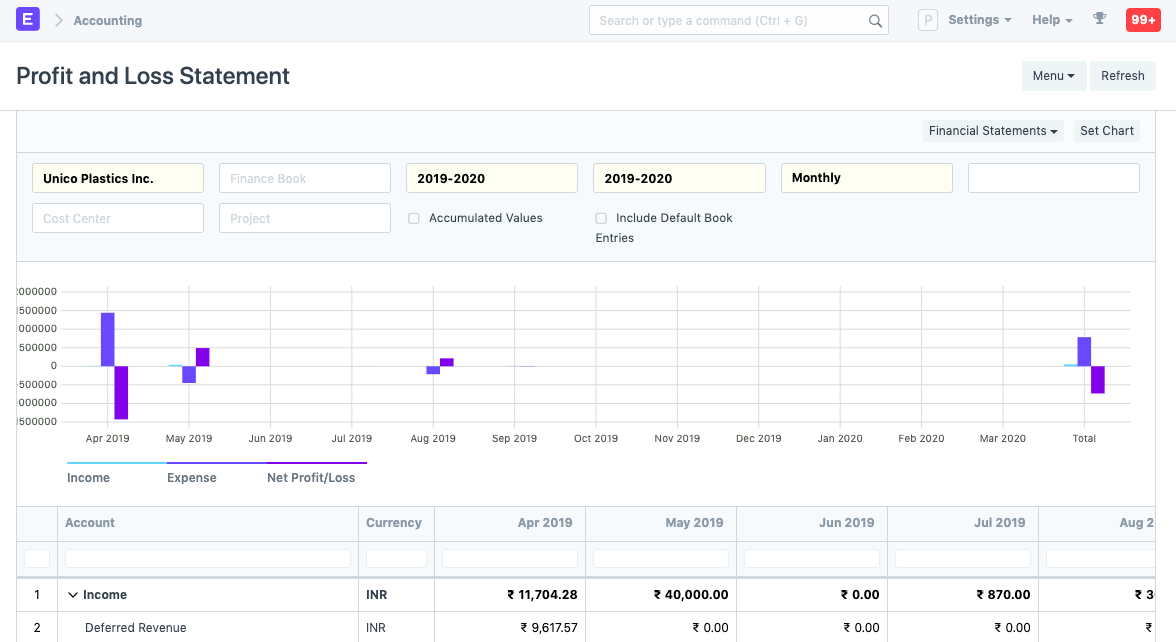Click the purple Apr 2019 expense bar

(108, 340)
